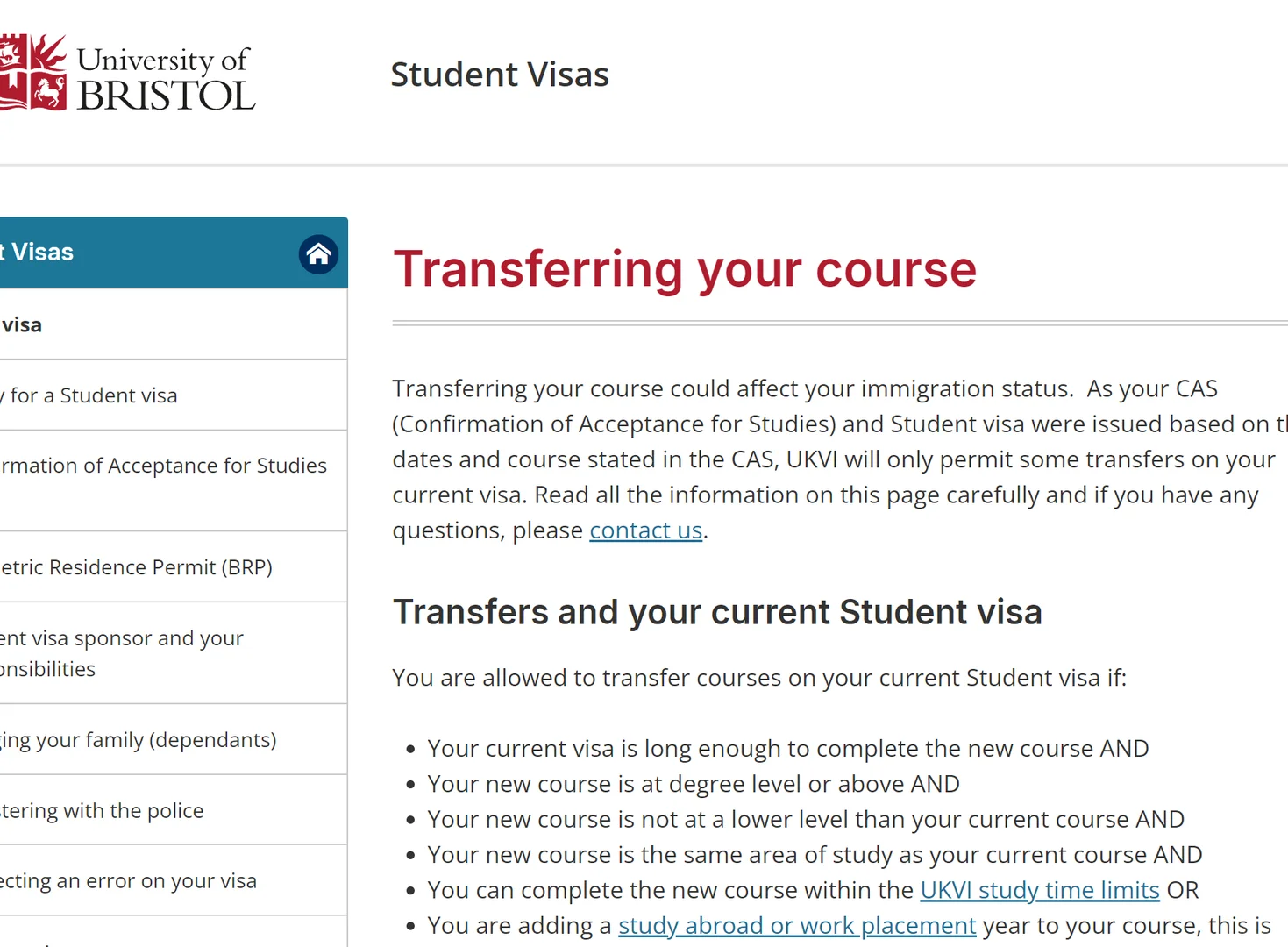The image size is (1288, 947).
Task: Follow the study abroad or work placement link
Action: (797, 925)
